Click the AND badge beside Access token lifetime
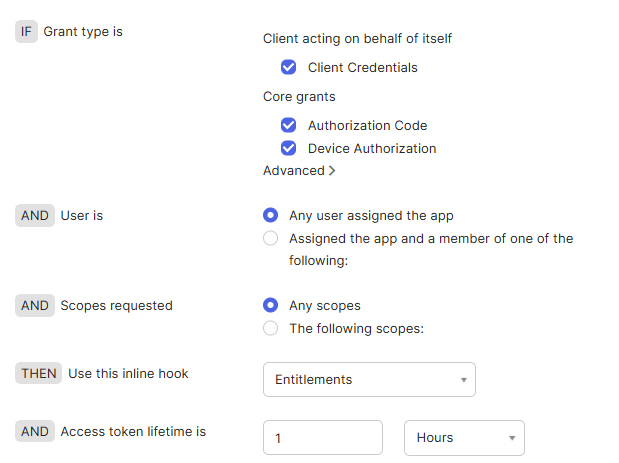This screenshot has height=463, width=619. click(x=35, y=431)
